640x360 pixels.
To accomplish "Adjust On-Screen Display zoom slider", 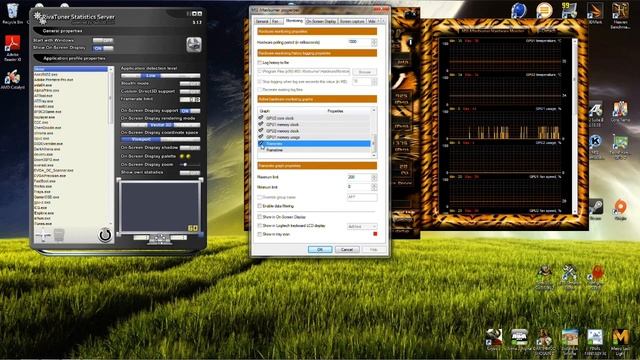I will [x=185, y=164].
